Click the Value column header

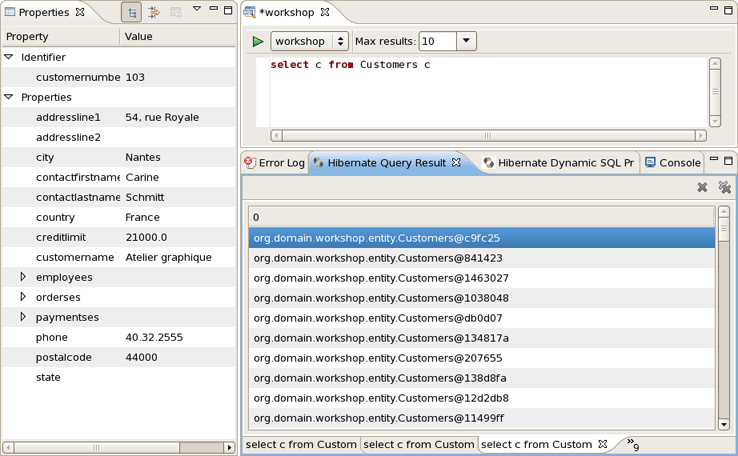pyautogui.click(x=139, y=36)
